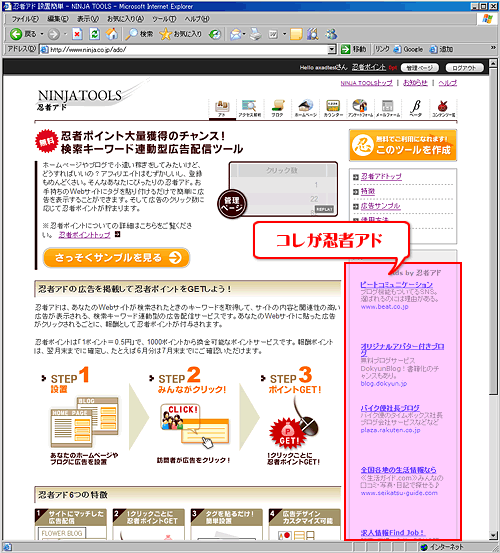Open the 検索 search magnifier in toolbar
The width and height of the screenshot is (500, 553).
tap(139, 34)
